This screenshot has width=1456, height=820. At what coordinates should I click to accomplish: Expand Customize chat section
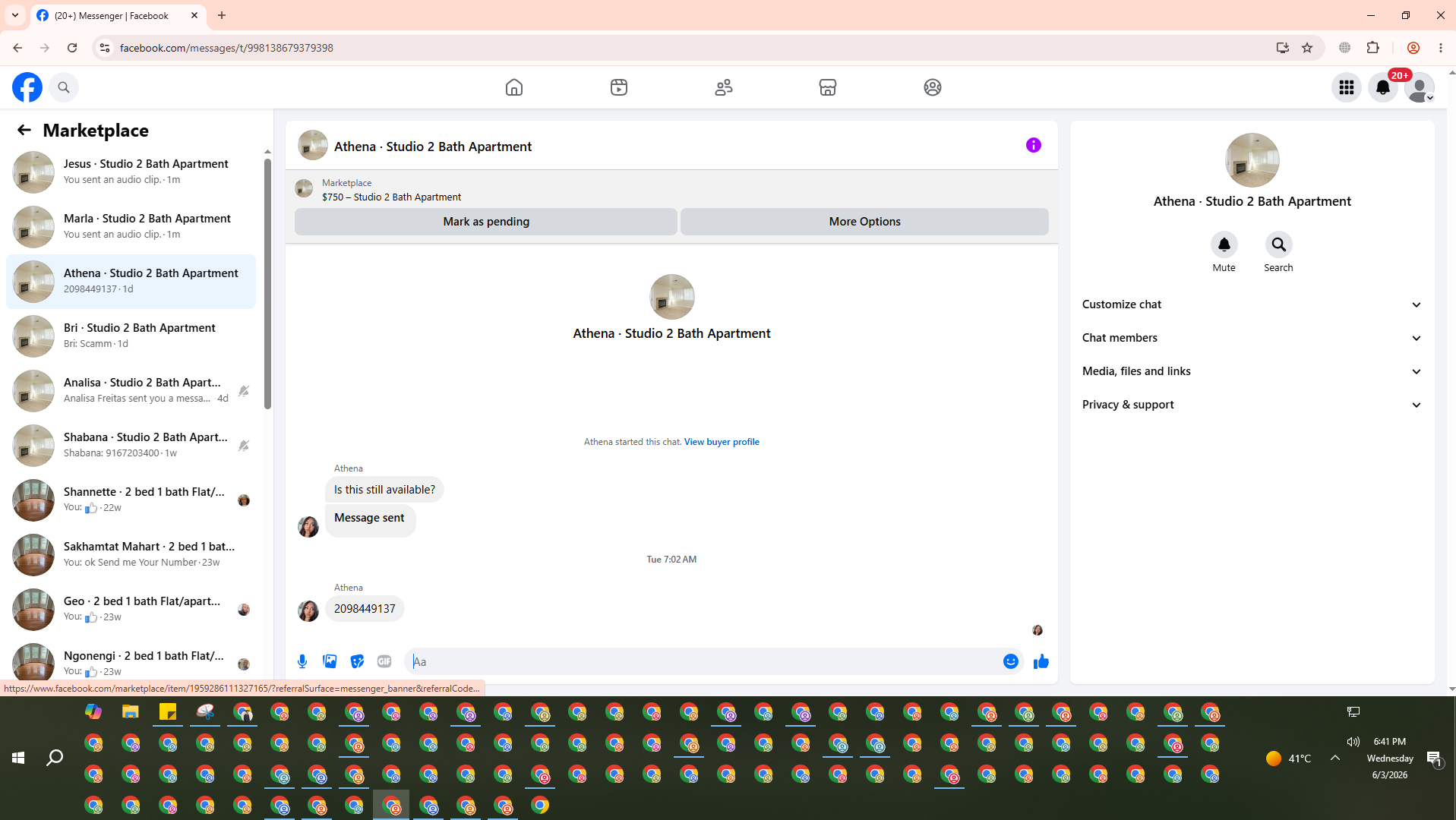[1252, 304]
